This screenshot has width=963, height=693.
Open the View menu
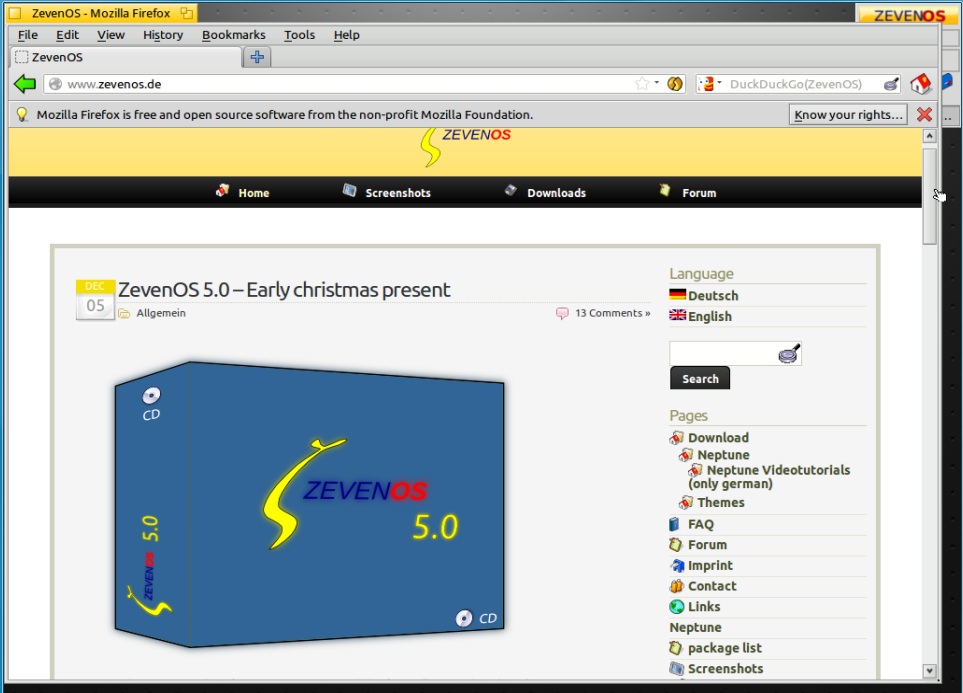111,35
